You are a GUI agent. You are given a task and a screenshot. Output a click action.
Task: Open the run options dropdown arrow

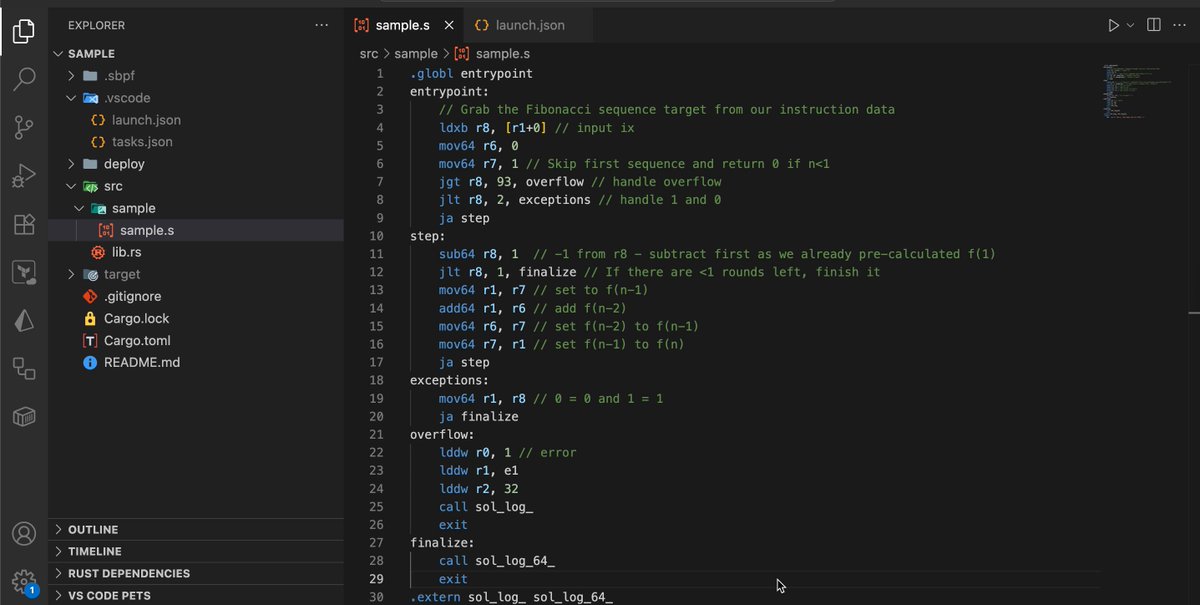(1131, 25)
